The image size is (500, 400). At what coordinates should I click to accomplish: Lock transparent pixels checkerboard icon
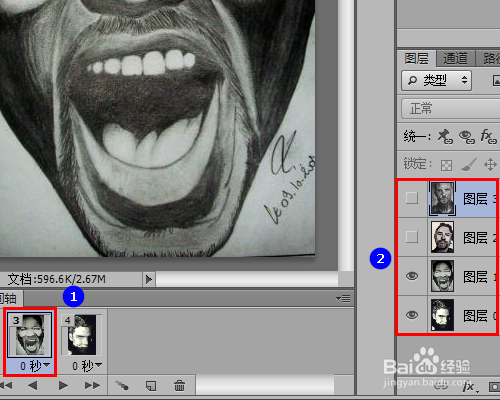(x=446, y=165)
